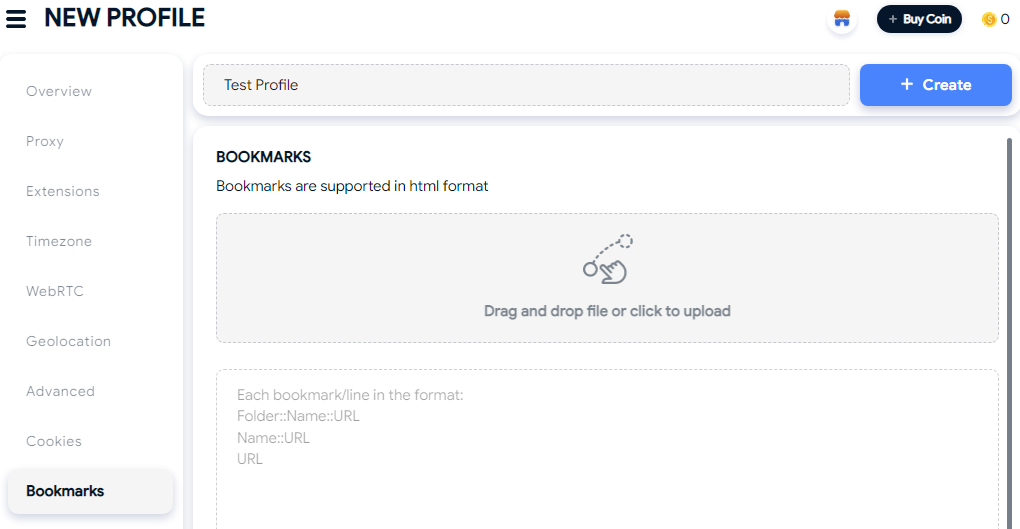This screenshot has width=1020, height=529.
Task: Open the store shop icon
Action: pyautogui.click(x=842, y=19)
